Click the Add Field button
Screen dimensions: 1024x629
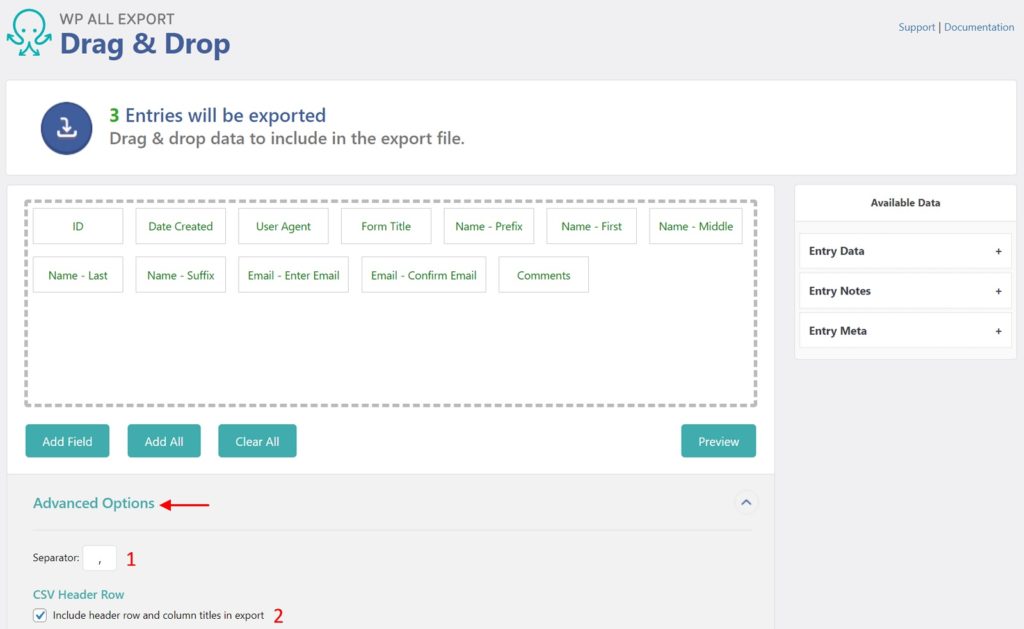click(x=67, y=440)
